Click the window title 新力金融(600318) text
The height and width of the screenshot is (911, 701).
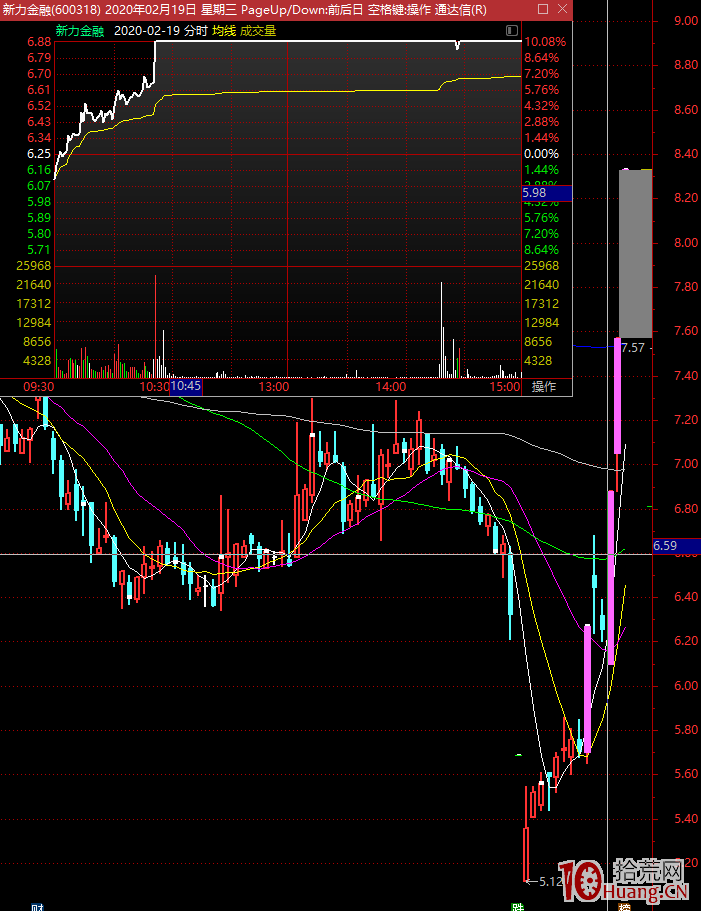[x=51, y=9]
